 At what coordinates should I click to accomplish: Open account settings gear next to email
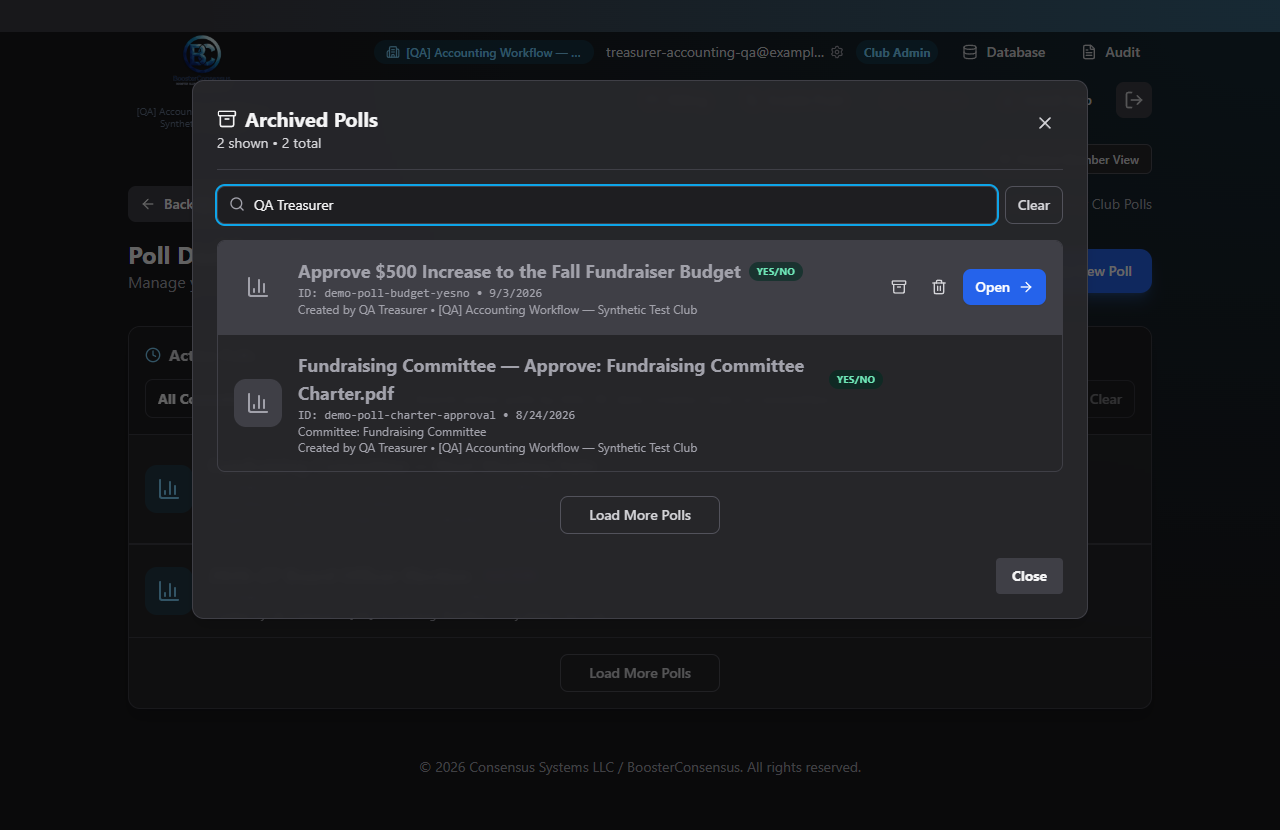coord(837,52)
